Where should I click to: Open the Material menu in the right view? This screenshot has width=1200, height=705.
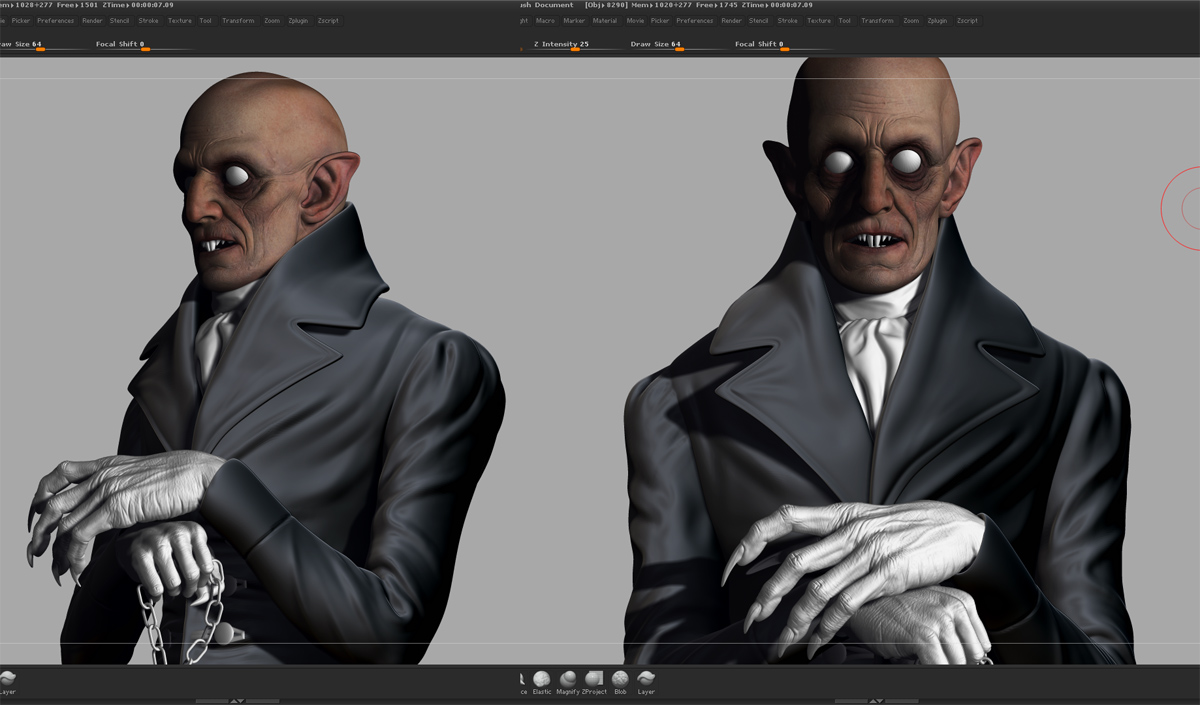(x=605, y=20)
